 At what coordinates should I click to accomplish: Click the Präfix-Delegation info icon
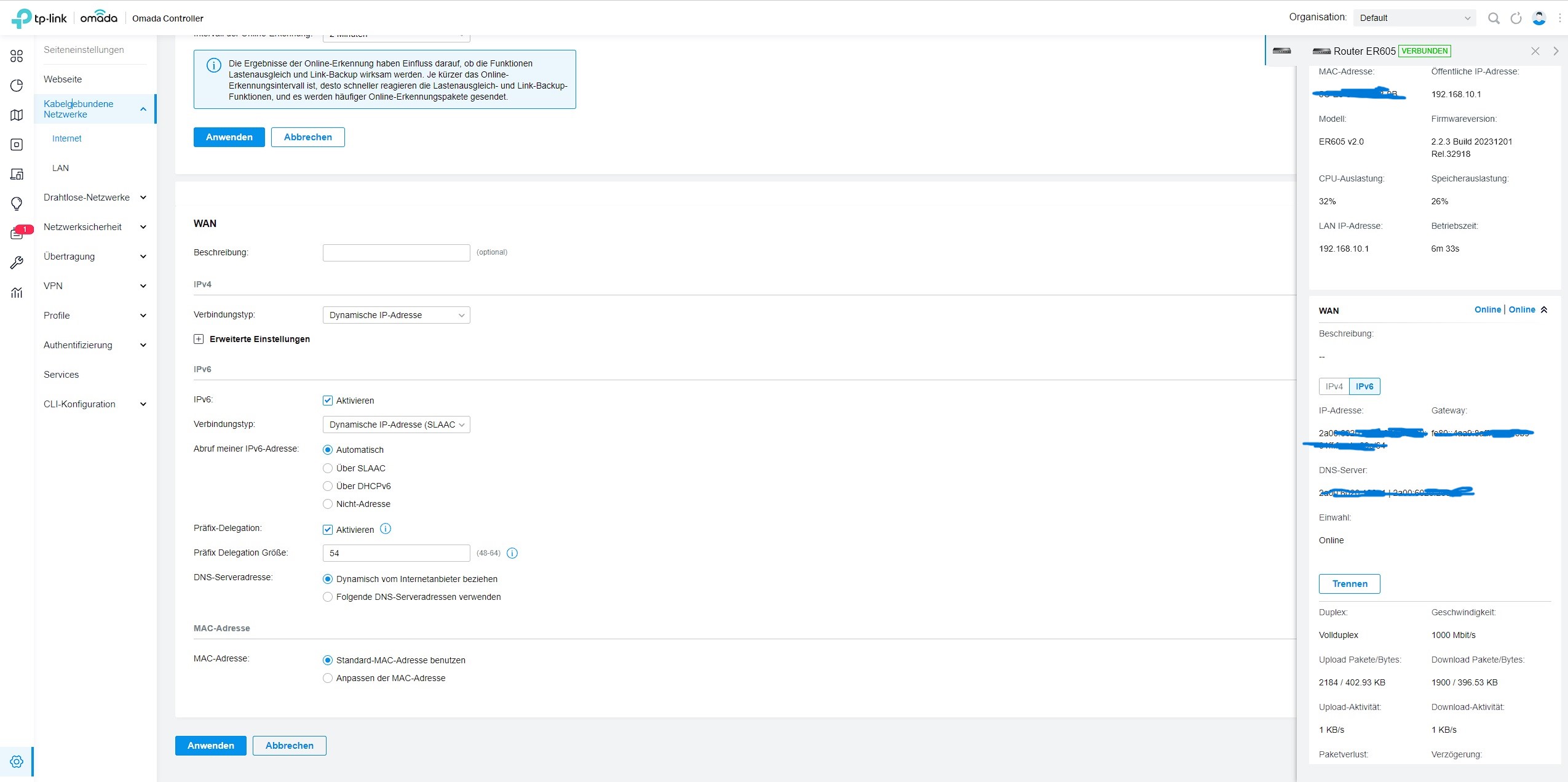tap(386, 529)
